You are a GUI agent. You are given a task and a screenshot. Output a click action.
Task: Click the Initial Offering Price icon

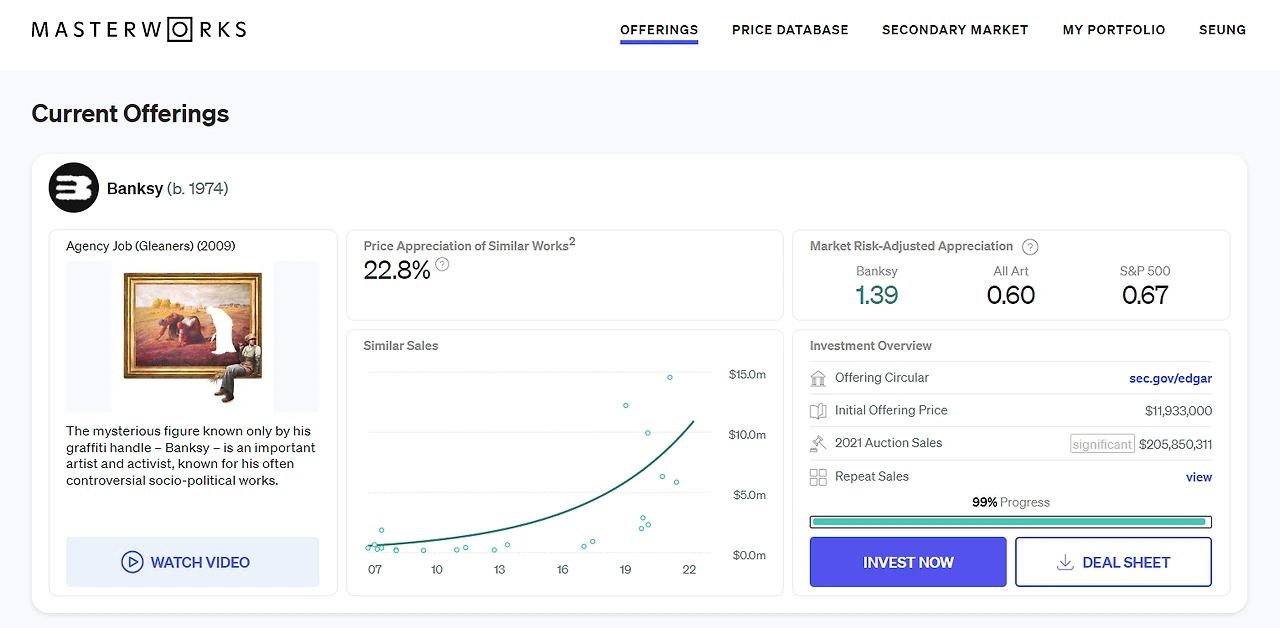click(x=818, y=411)
